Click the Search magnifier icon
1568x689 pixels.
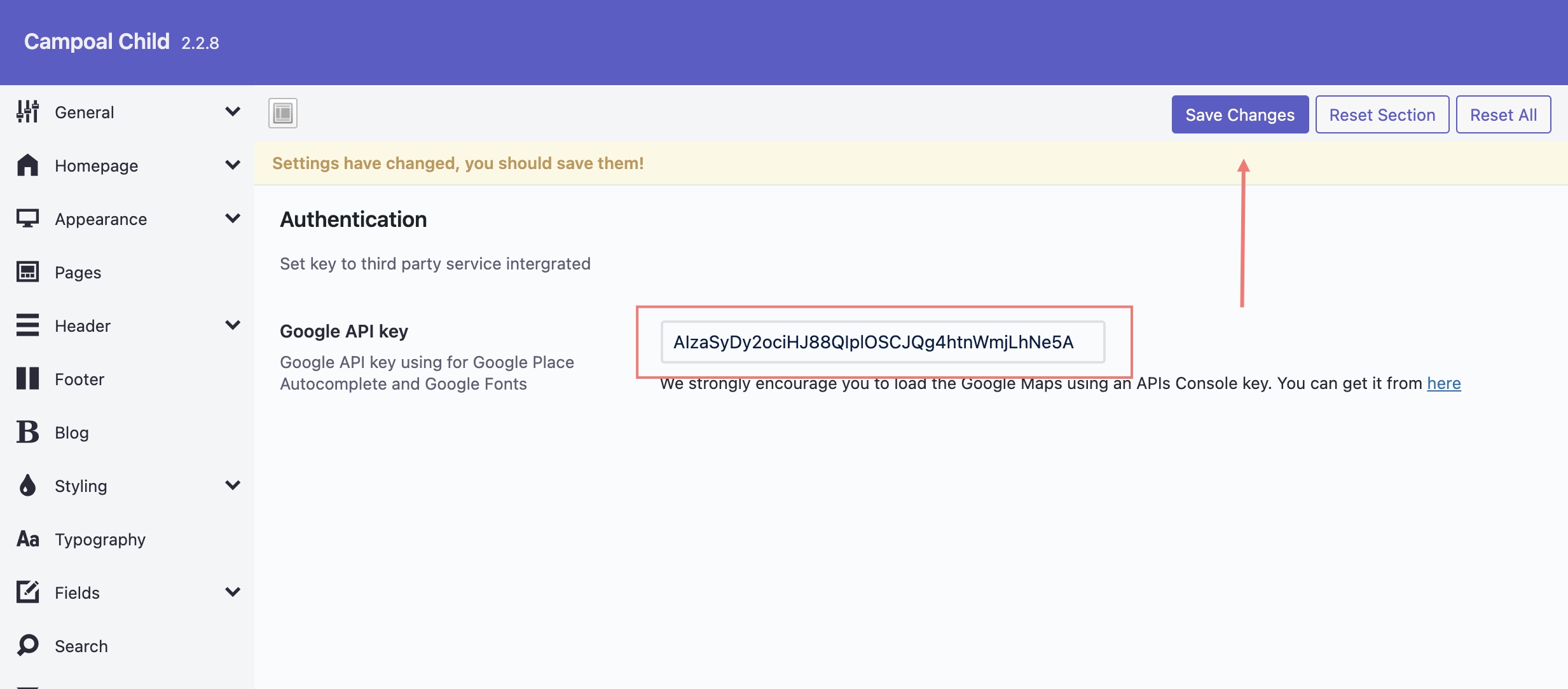27,646
